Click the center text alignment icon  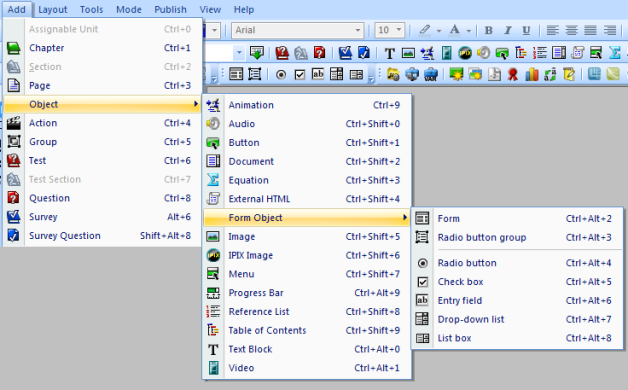click(x=572, y=30)
